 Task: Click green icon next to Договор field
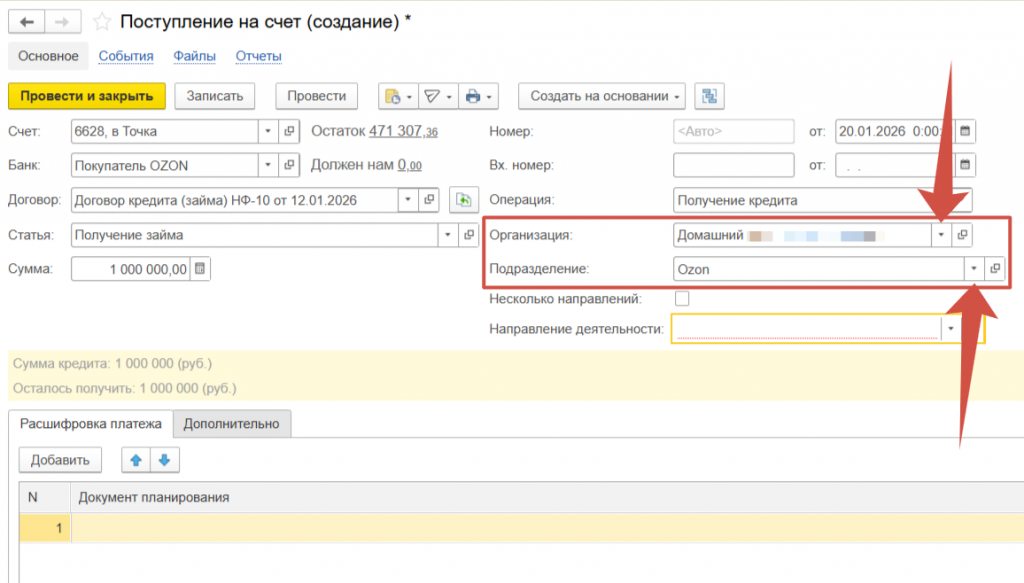[463, 200]
